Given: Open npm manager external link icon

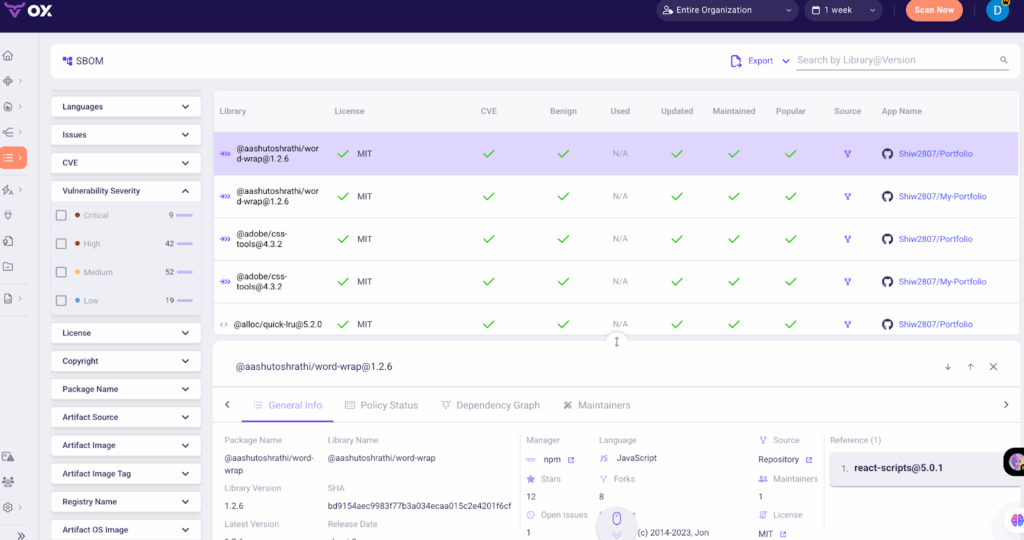Looking at the screenshot, I should pyautogui.click(x=571, y=460).
